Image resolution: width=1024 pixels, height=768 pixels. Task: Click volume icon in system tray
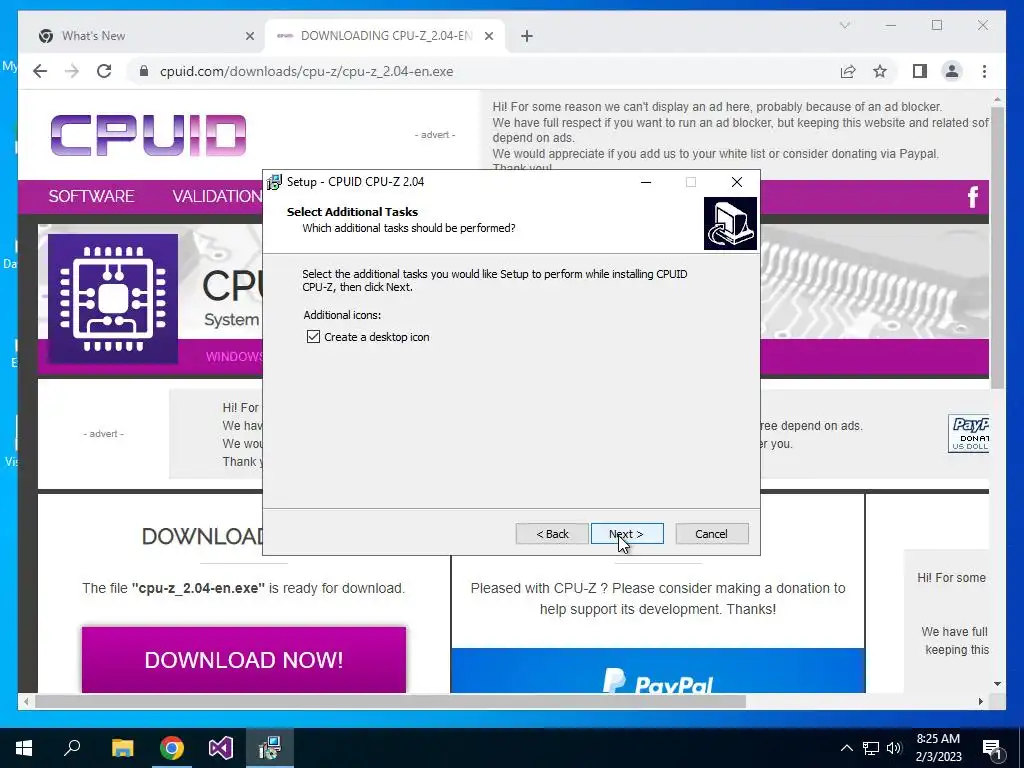[894, 748]
